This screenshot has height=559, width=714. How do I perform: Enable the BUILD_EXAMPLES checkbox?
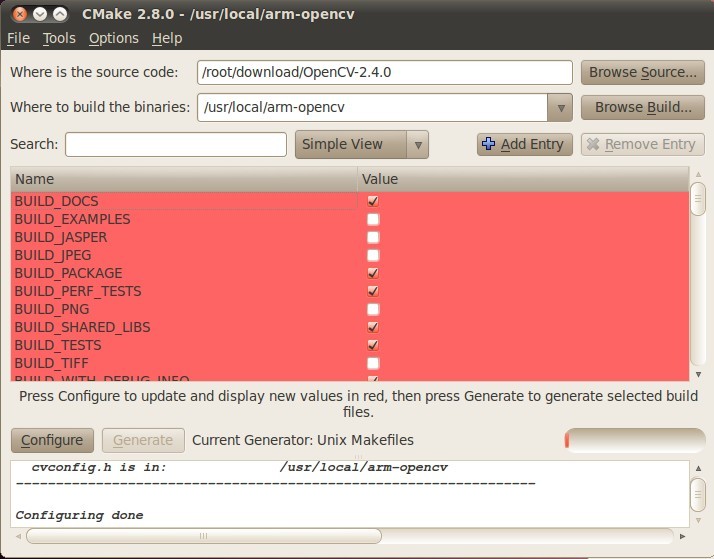pyautogui.click(x=373, y=219)
